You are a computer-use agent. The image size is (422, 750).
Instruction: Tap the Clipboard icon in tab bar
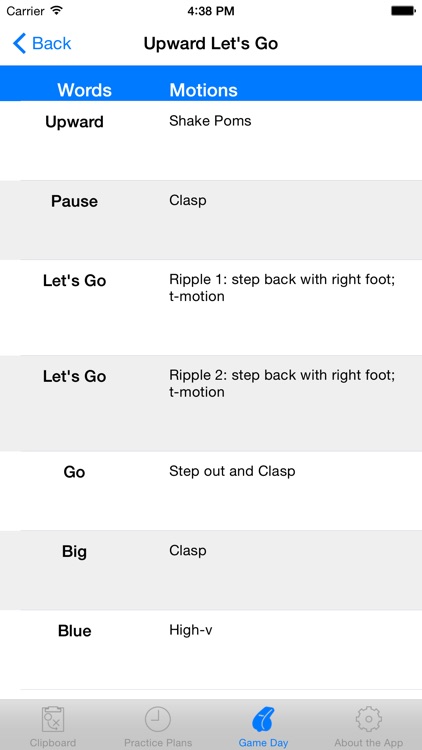coord(53,719)
